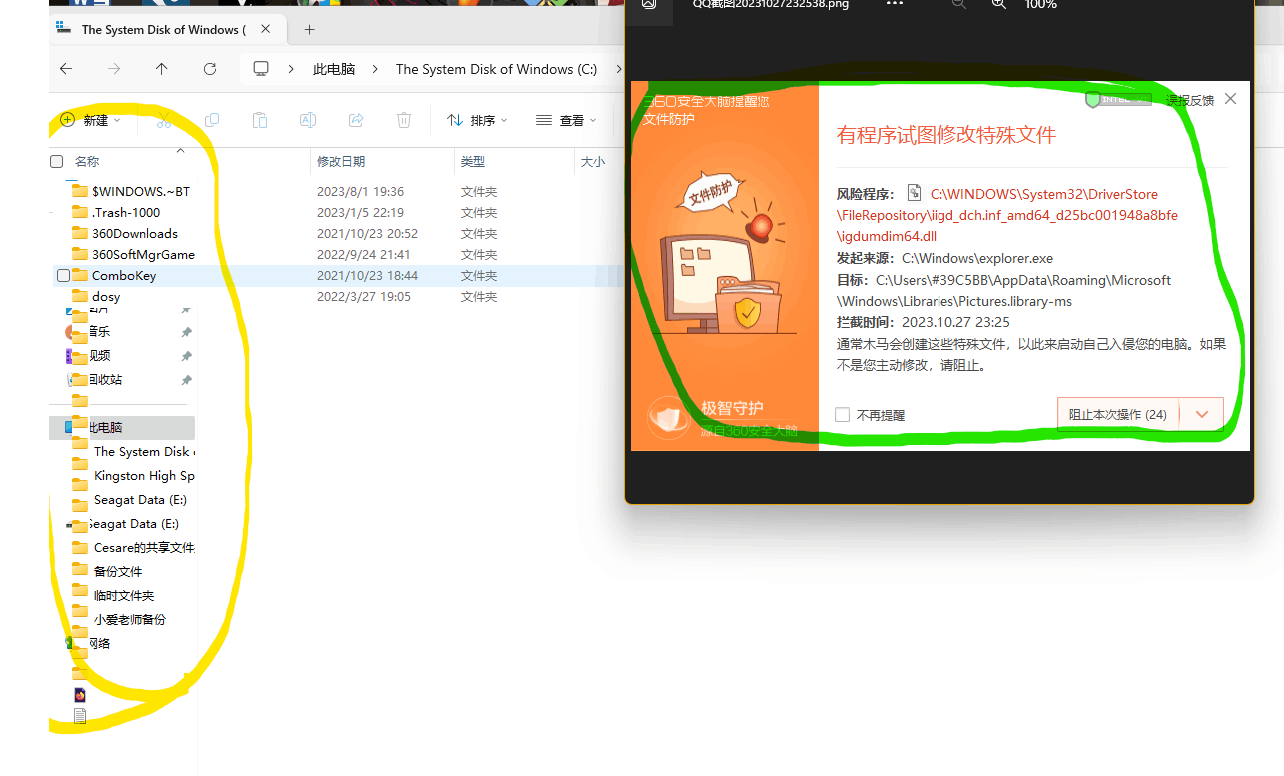Open 音乐 in the sidebar
Image resolution: width=1284 pixels, height=776 pixels.
(x=98, y=331)
